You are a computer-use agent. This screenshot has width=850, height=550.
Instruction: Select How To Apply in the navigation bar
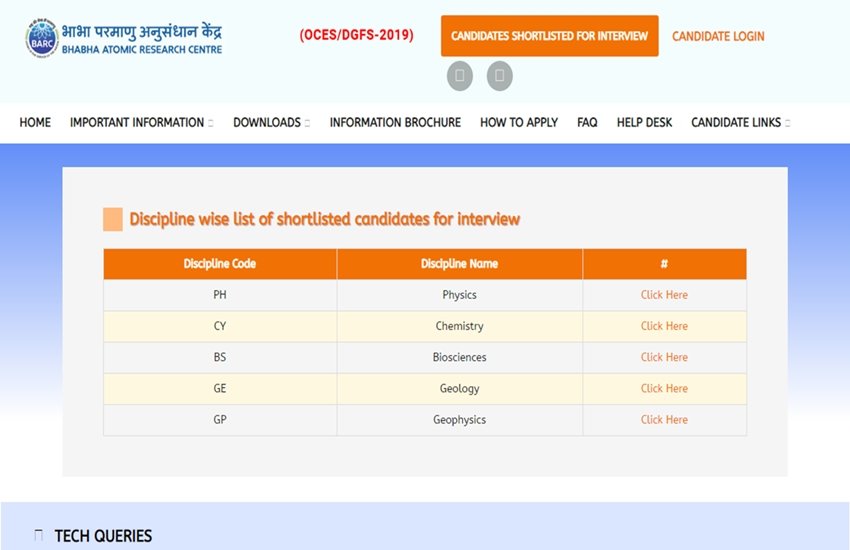pyautogui.click(x=519, y=123)
